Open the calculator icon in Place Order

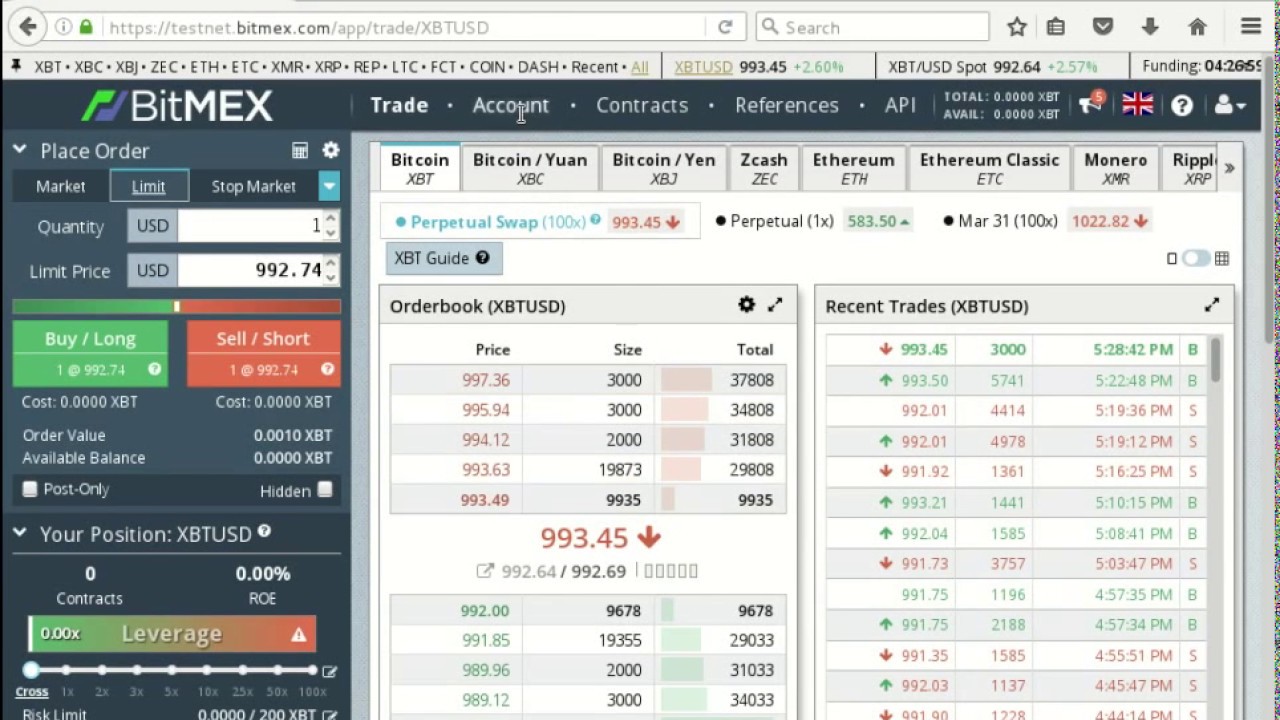tap(300, 151)
